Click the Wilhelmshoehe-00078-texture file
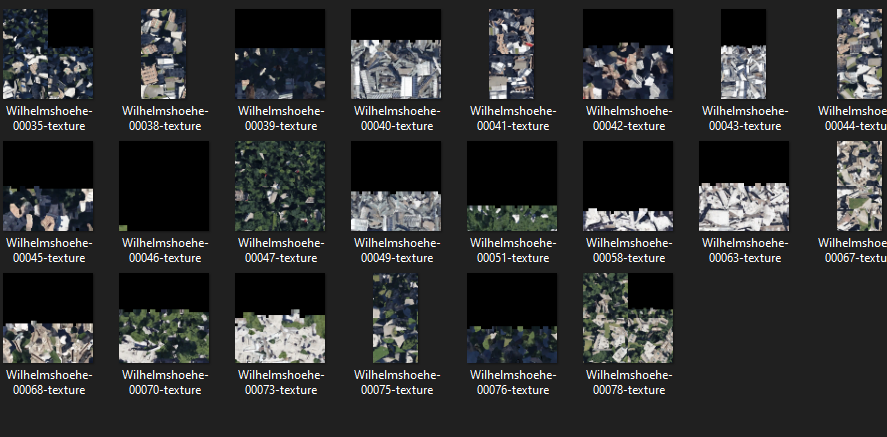This screenshot has width=887, height=437. click(x=628, y=318)
